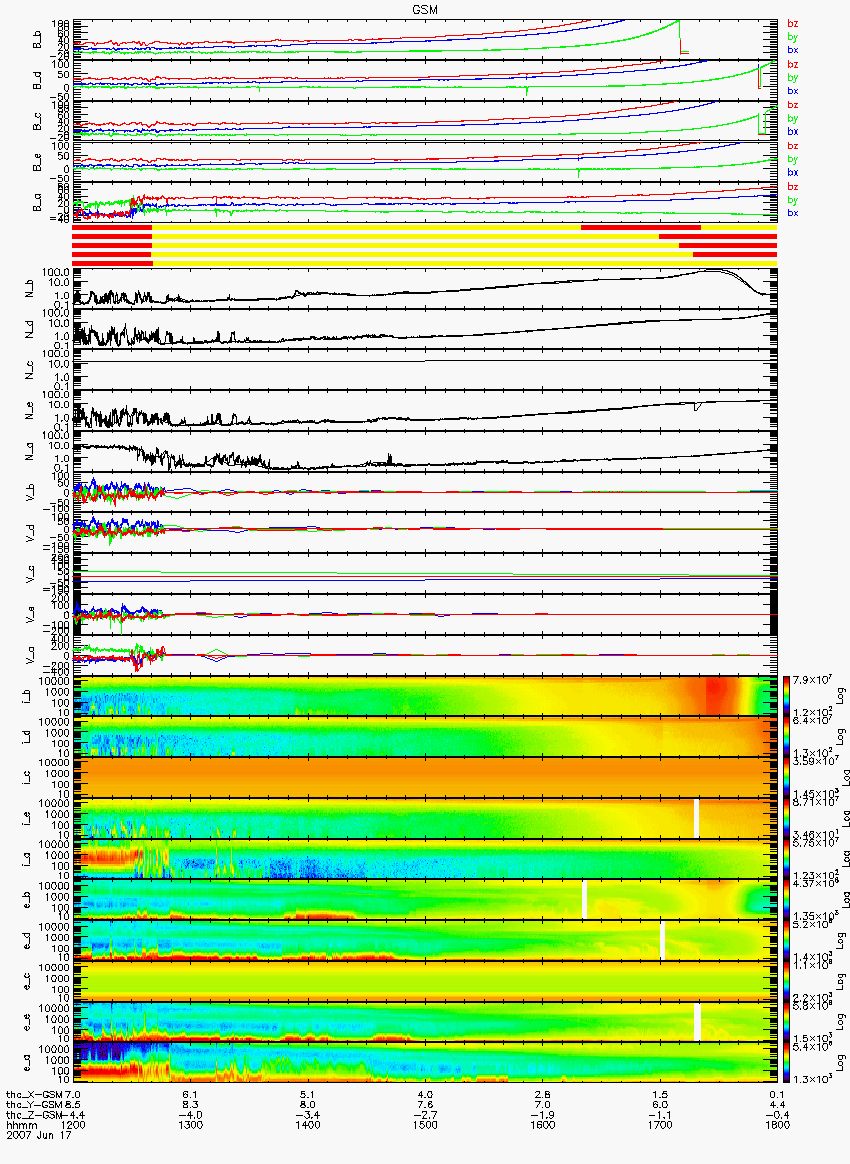Click the thc_X-GSM axis label
This screenshot has height=1164, width=850.
[34, 1095]
